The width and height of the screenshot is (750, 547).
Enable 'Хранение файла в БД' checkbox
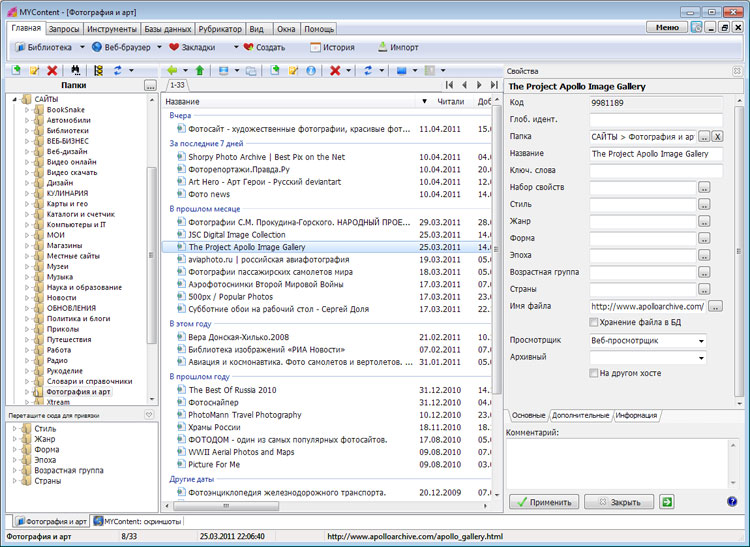point(595,322)
